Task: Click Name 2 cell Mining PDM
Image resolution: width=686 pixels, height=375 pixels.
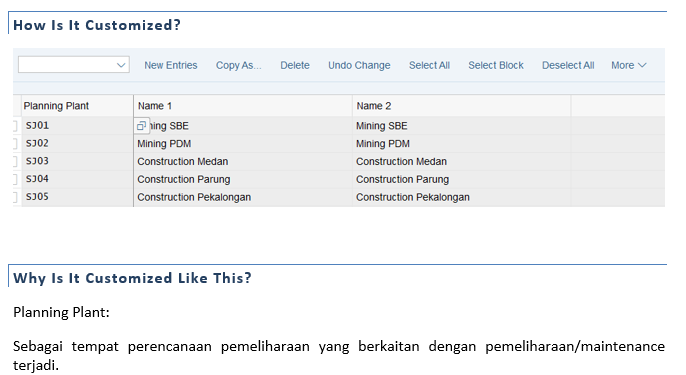Action: coord(462,144)
